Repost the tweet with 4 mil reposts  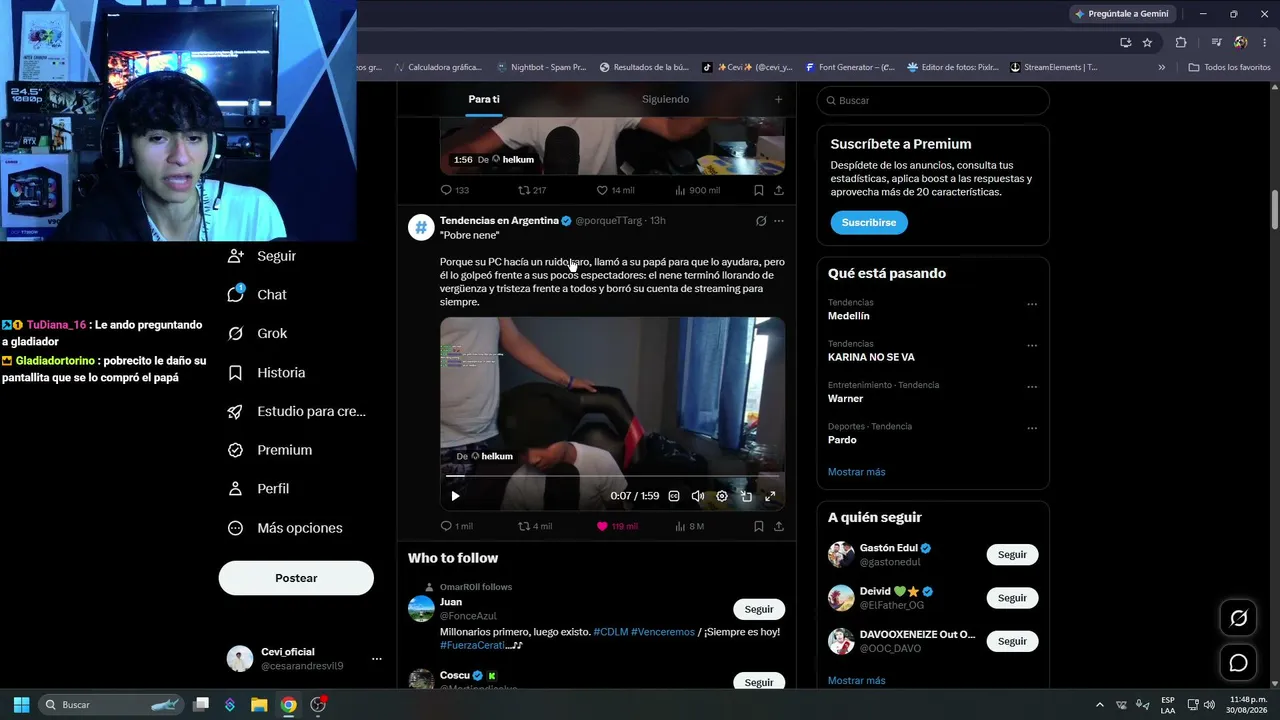[534, 526]
